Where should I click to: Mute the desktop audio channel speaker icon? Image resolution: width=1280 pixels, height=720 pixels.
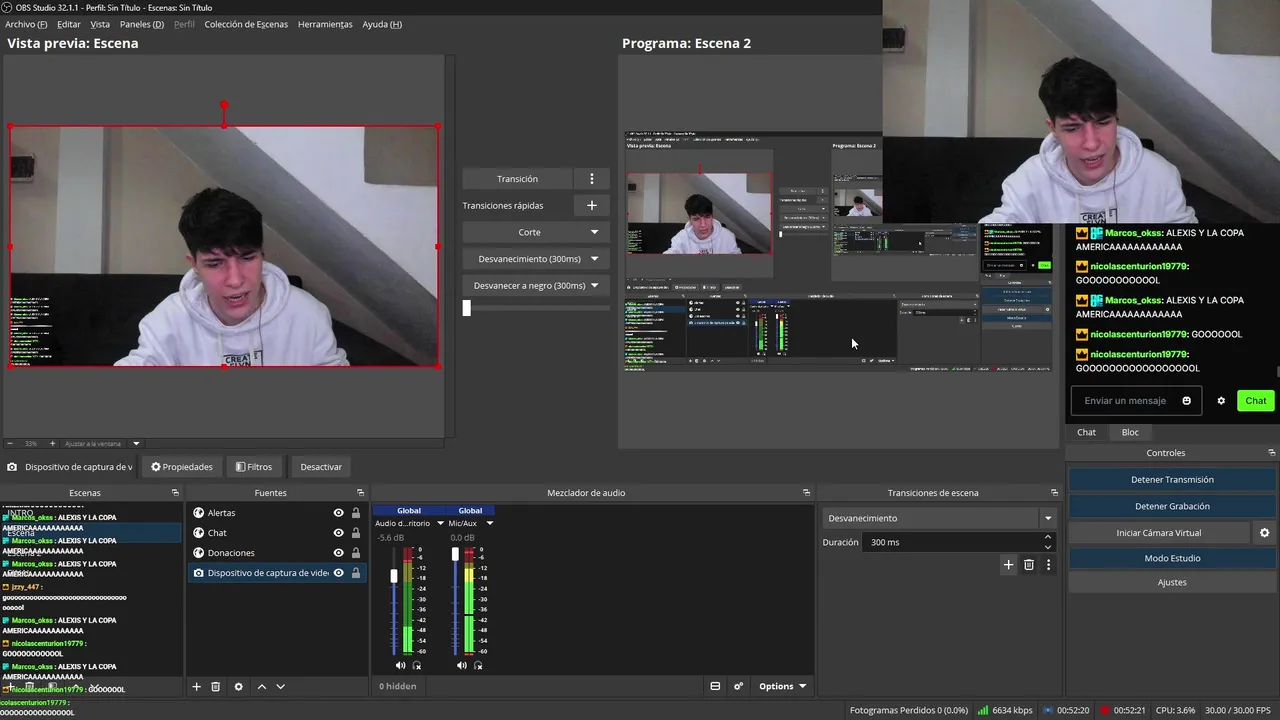click(400, 665)
